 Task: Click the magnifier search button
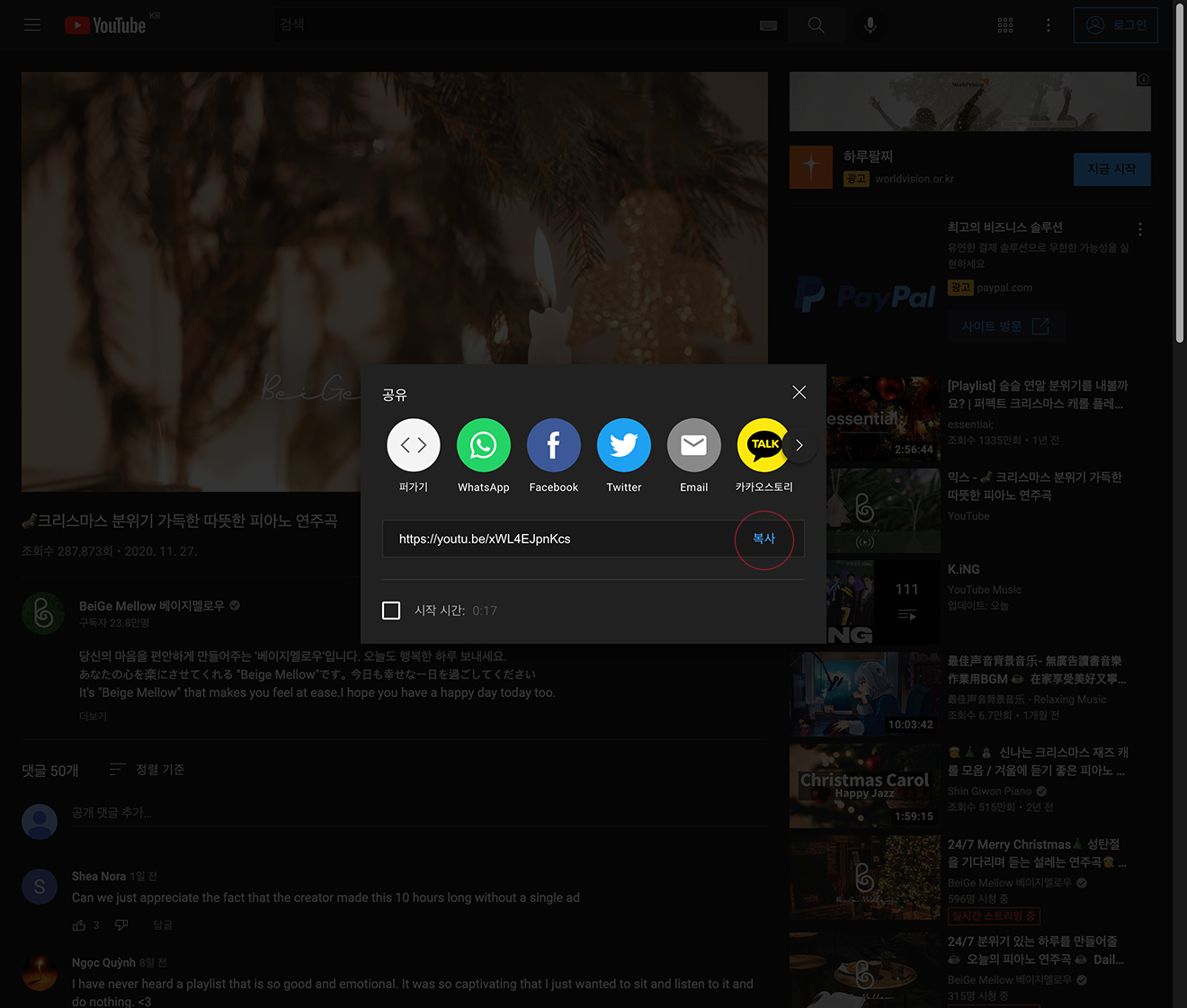pos(816,25)
